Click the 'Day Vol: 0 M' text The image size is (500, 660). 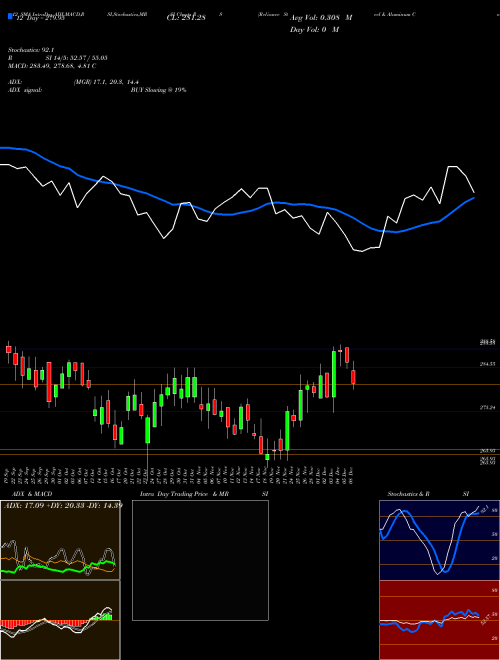coord(314,30)
